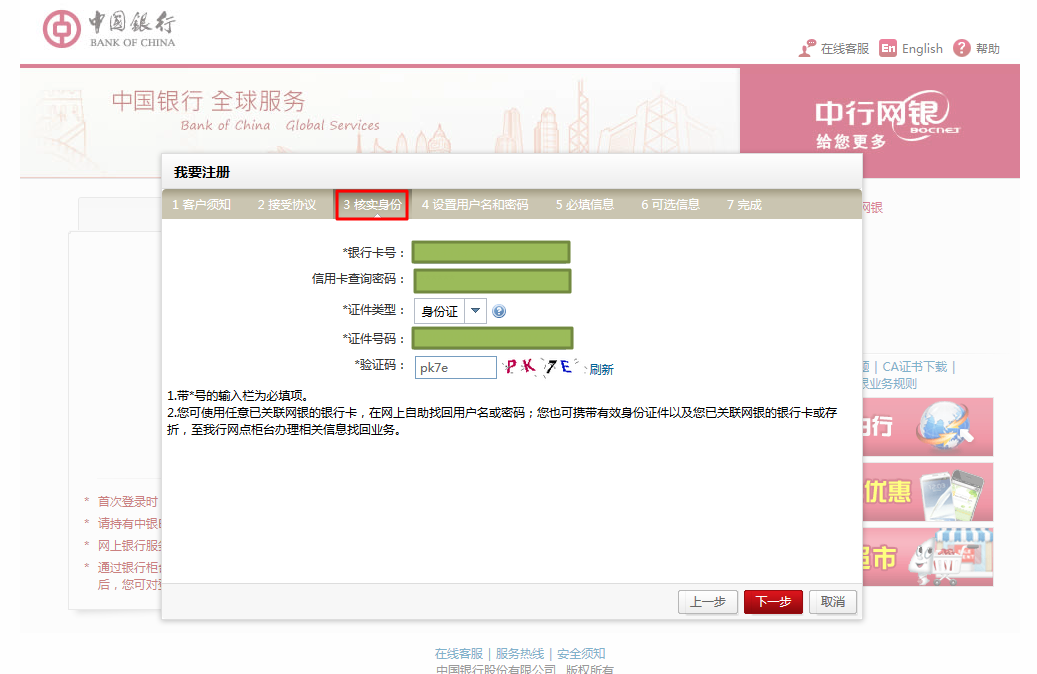Click the Bank of China logo
The width and height of the screenshot is (1037, 674).
pos(109,29)
